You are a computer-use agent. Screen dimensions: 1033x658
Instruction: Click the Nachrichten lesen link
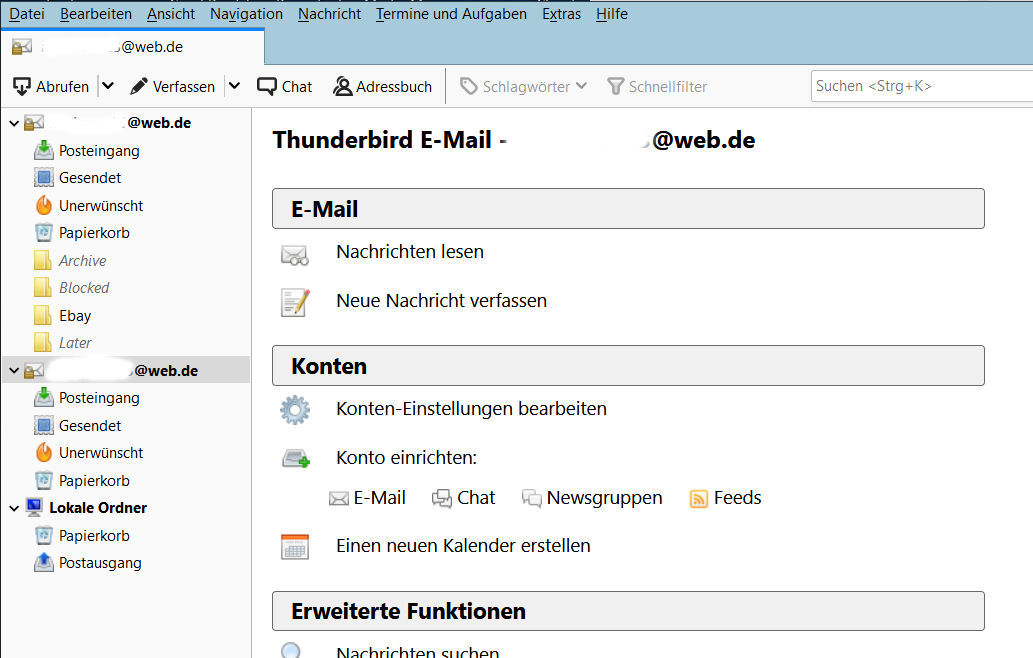click(410, 252)
